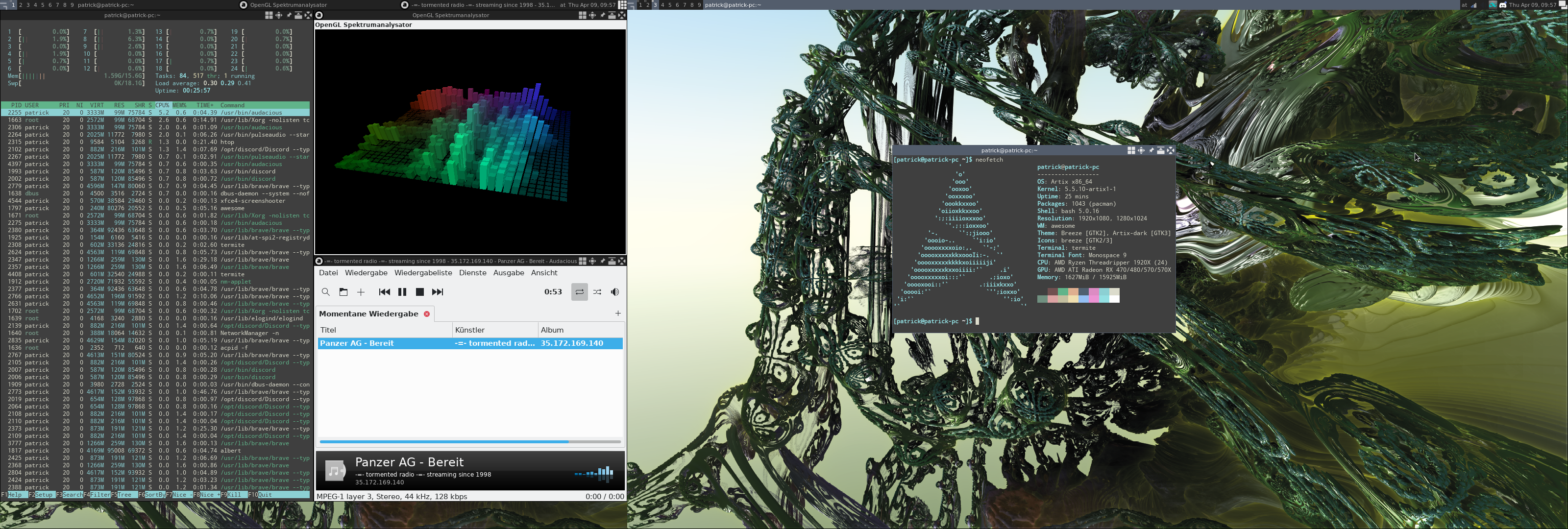
Task: Pause playback in Audacious
Action: pyautogui.click(x=402, y=292)
